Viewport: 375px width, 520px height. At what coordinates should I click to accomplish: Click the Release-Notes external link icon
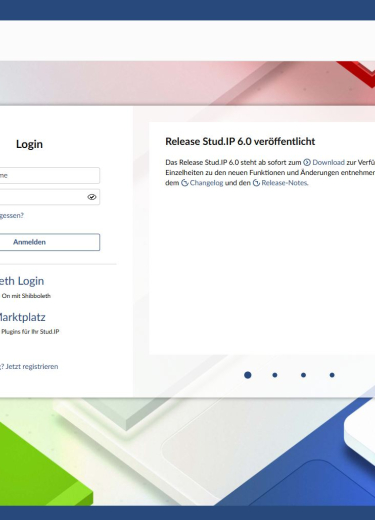tap(256, 183)
